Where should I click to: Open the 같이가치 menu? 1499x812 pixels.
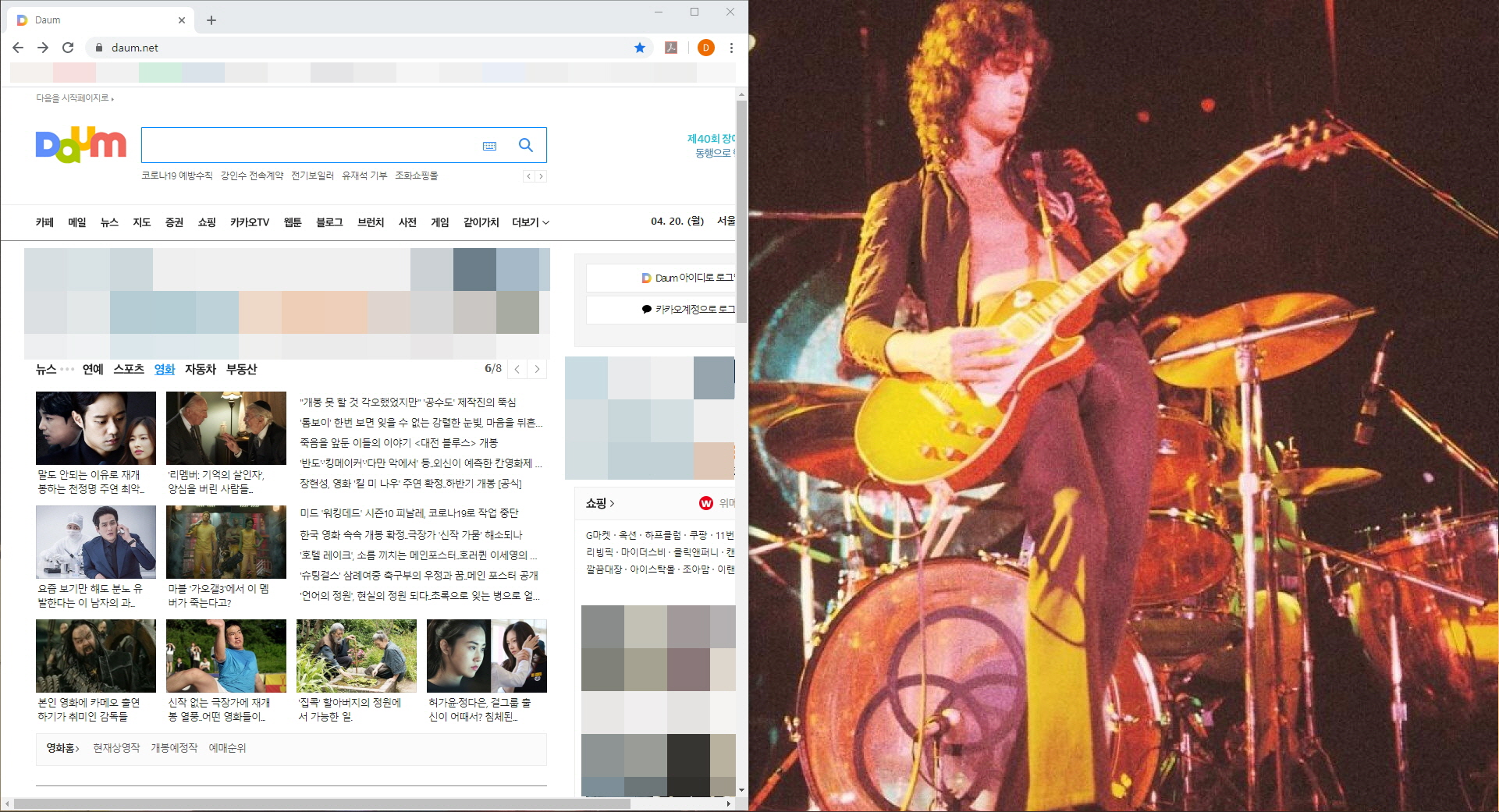pos(481,222)
